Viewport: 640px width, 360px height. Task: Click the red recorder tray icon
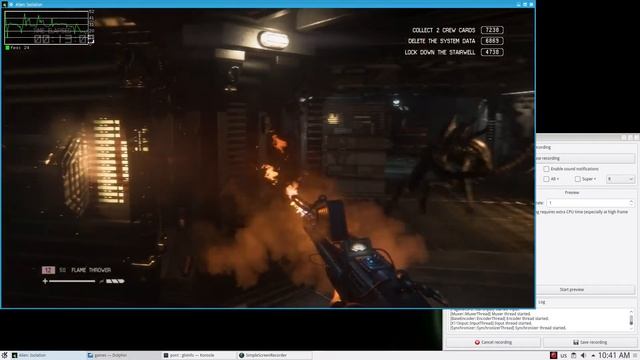coord(553,356)
